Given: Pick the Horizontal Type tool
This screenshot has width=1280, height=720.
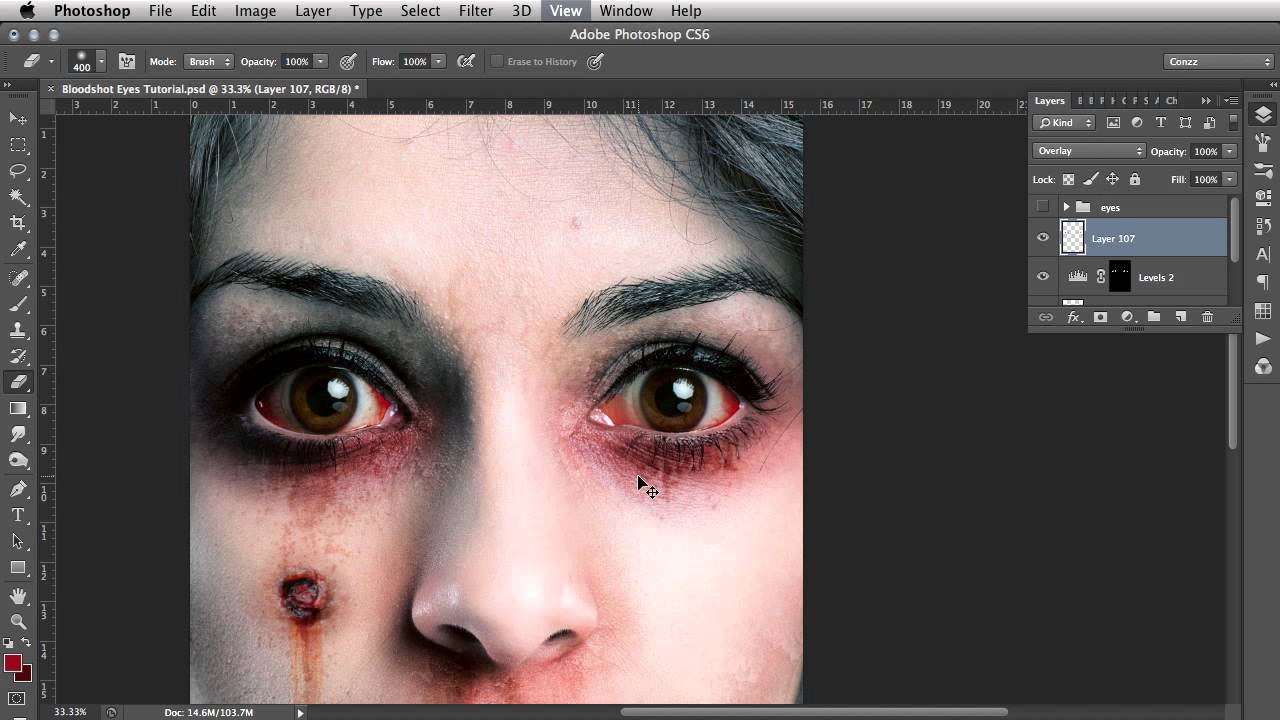Looking at the screenshot, I should coord(18,515).
